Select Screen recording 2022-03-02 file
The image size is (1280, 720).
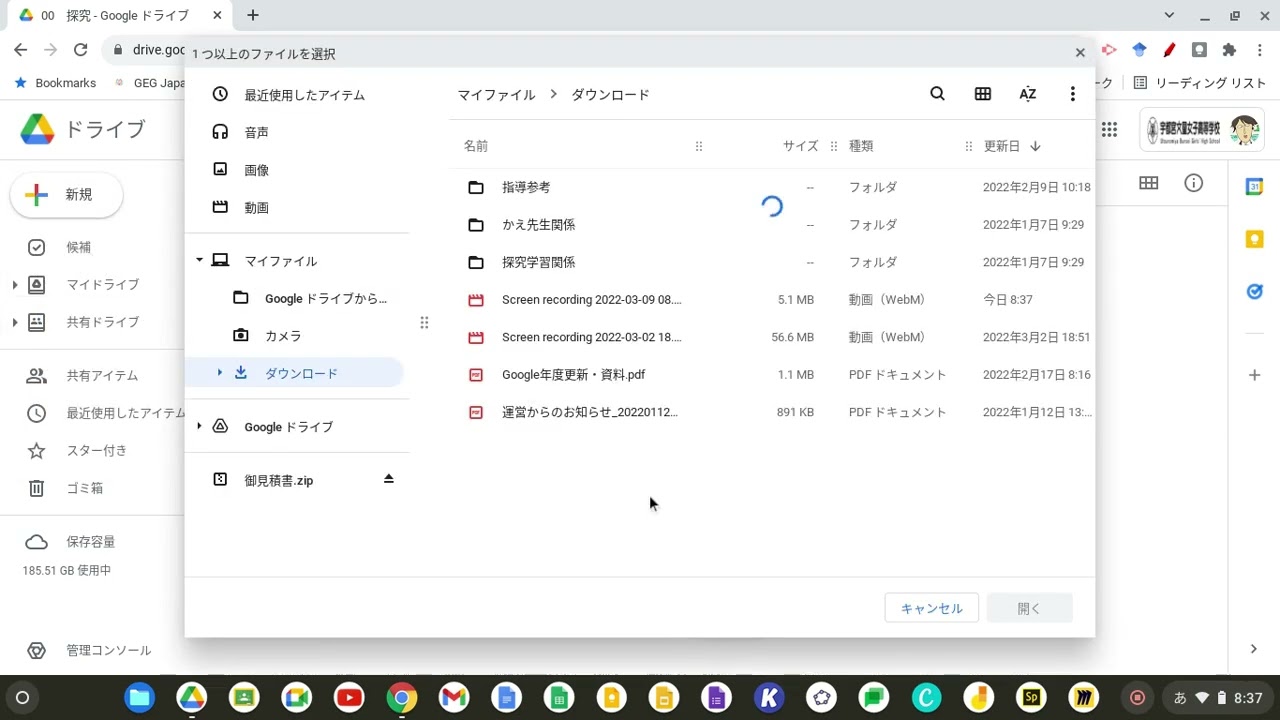click(772, 337)
